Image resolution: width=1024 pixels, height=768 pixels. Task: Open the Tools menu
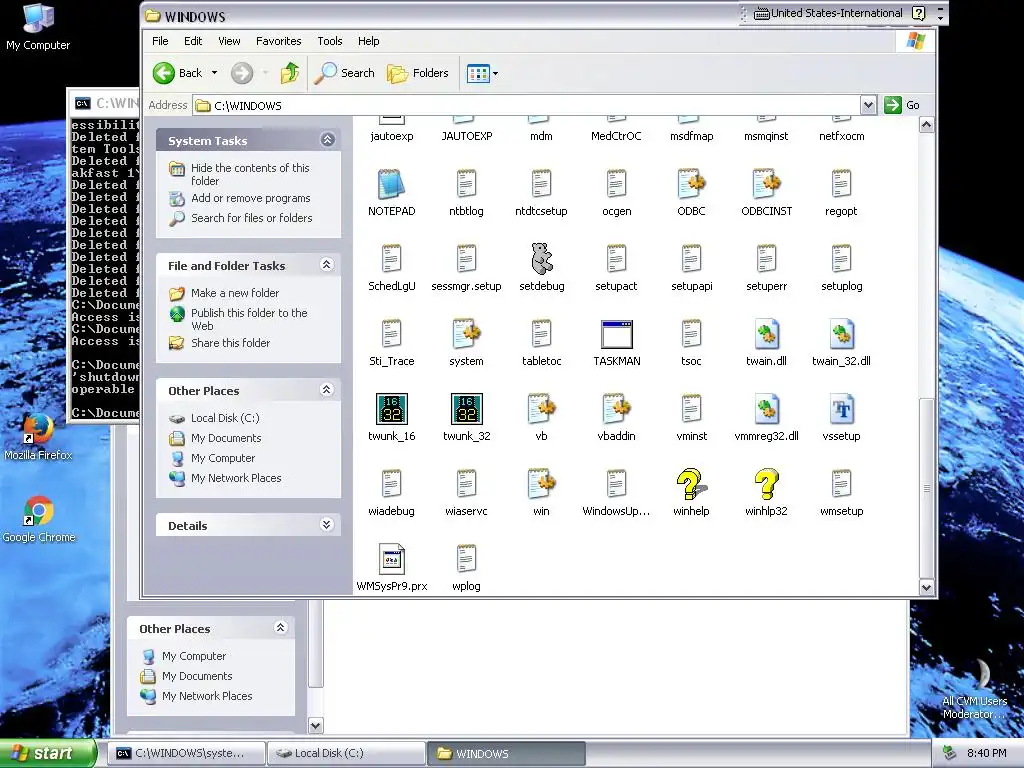[330, 41]
